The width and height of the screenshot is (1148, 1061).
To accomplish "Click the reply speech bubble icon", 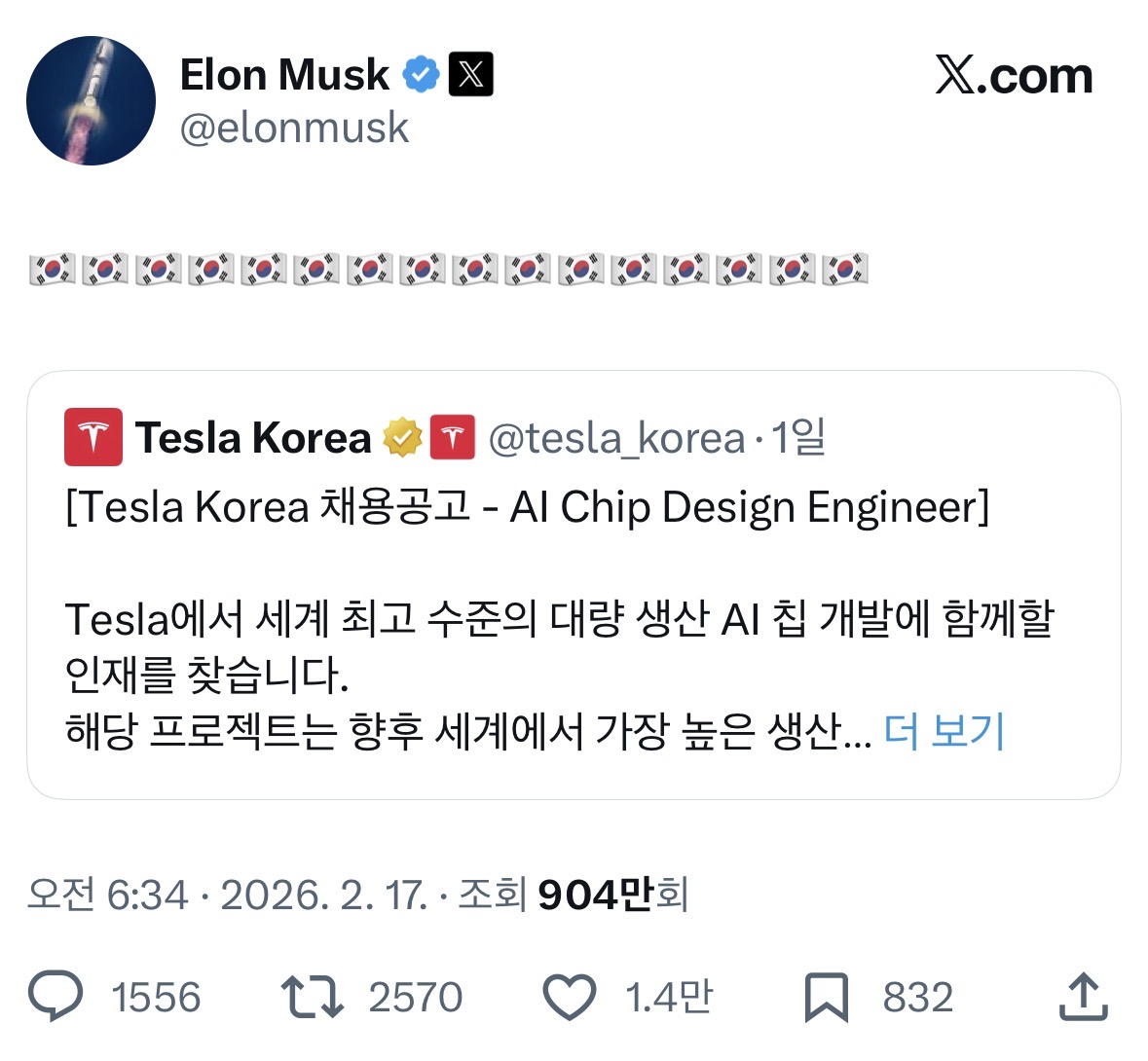I will click(56, 997).
